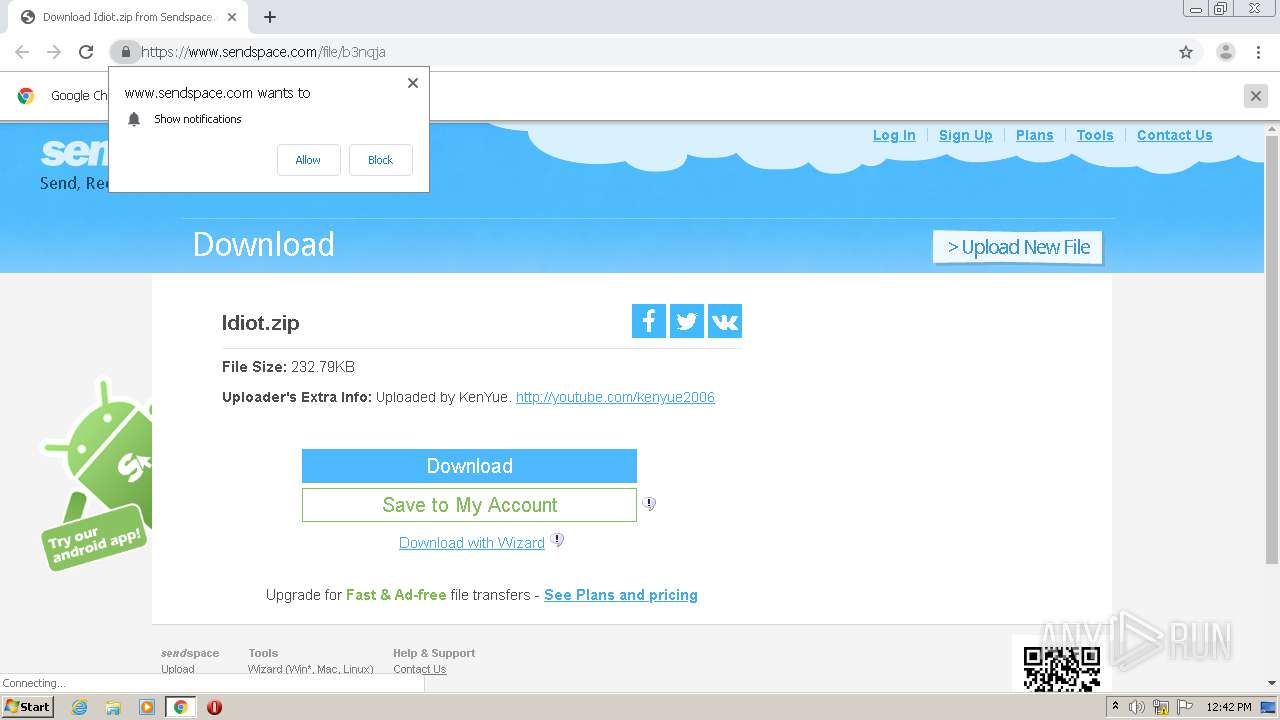
Task: Open Sign Up page
Action: (966, 135)
